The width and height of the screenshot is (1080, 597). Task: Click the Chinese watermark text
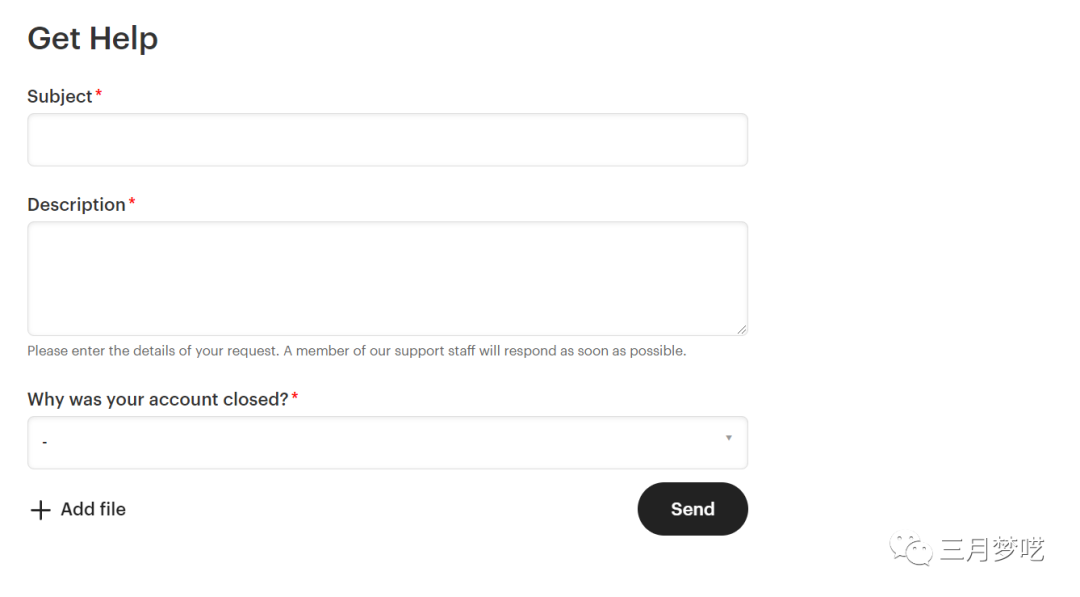point(992,549)
